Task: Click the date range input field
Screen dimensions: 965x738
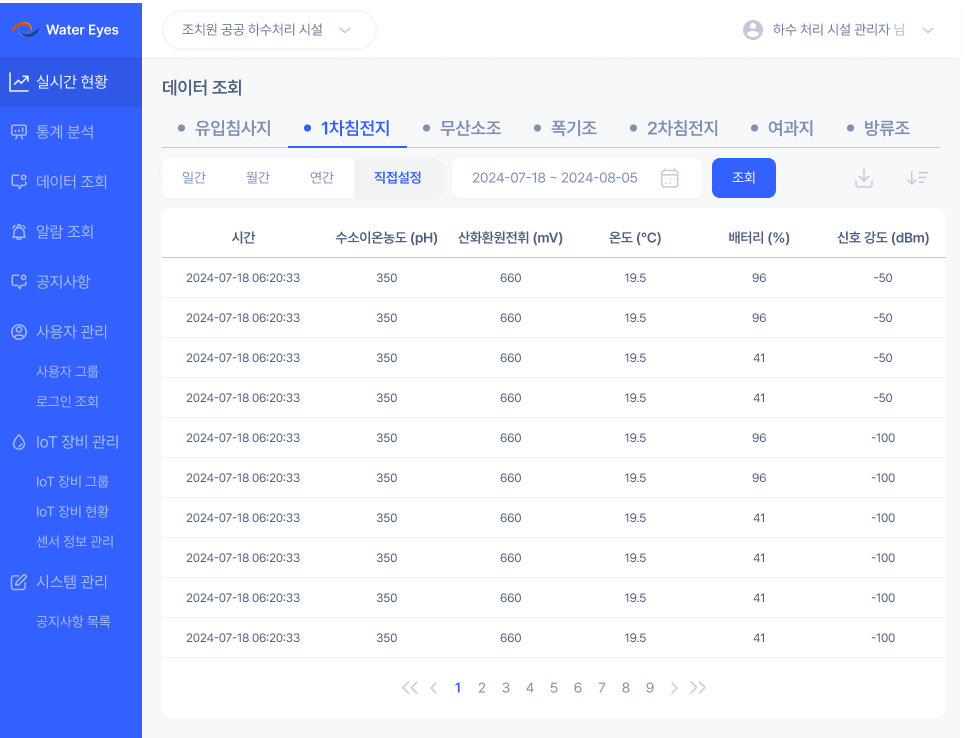Action: point(554,178)
